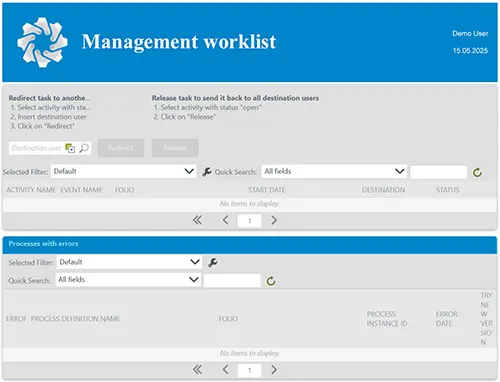Screen dimensions: 500x382
Task: Click worklist quick search text box
Action: pyautogui.click(x=438, y=172)
